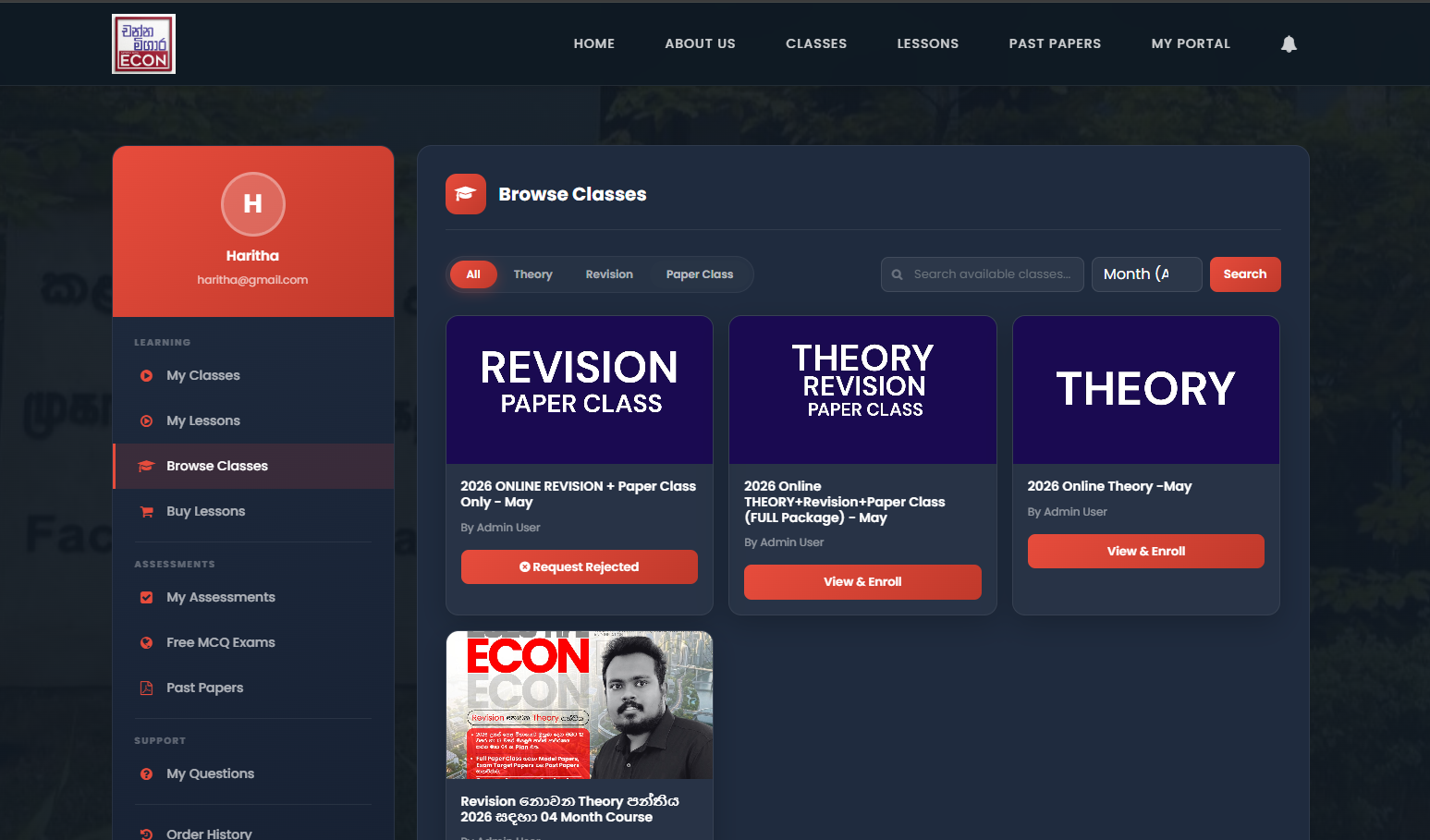The image size is (1430, 840).
Task: Click the Haritha username text
Action: pyautogui.click(x=252, y=256)
